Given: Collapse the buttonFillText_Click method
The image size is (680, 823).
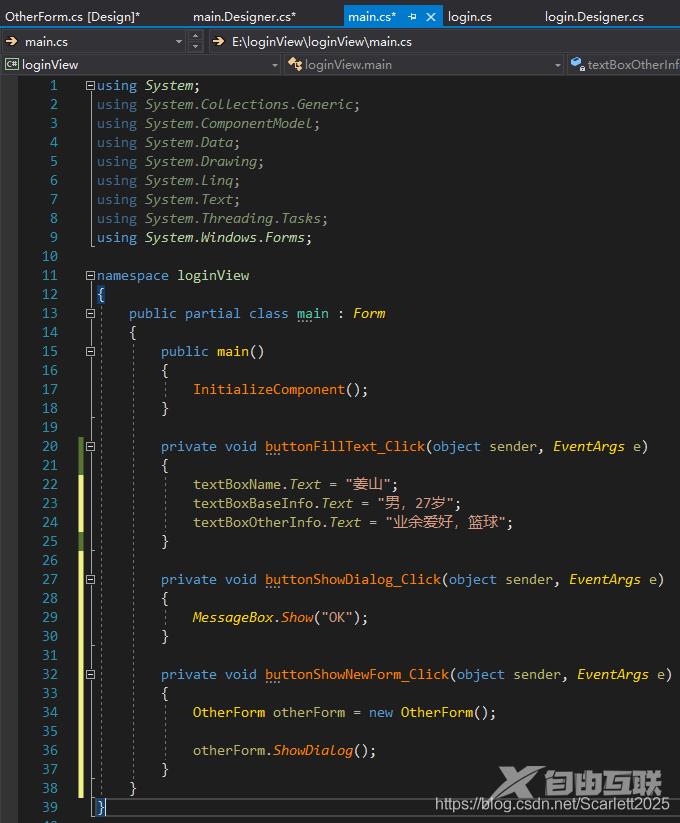Looking at the screenshot, I should 90,447.
